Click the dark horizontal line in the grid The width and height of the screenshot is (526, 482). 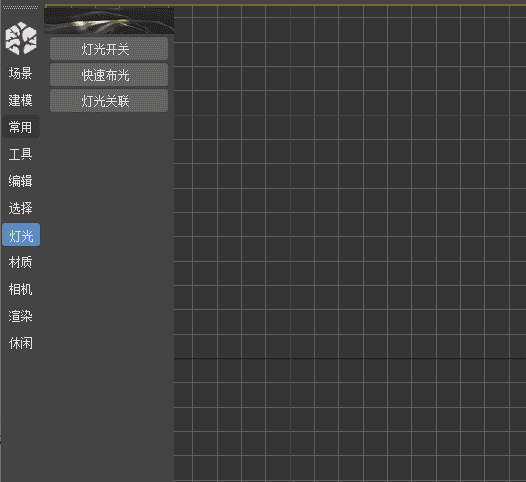pyautogui.click(x=350, y=359)
